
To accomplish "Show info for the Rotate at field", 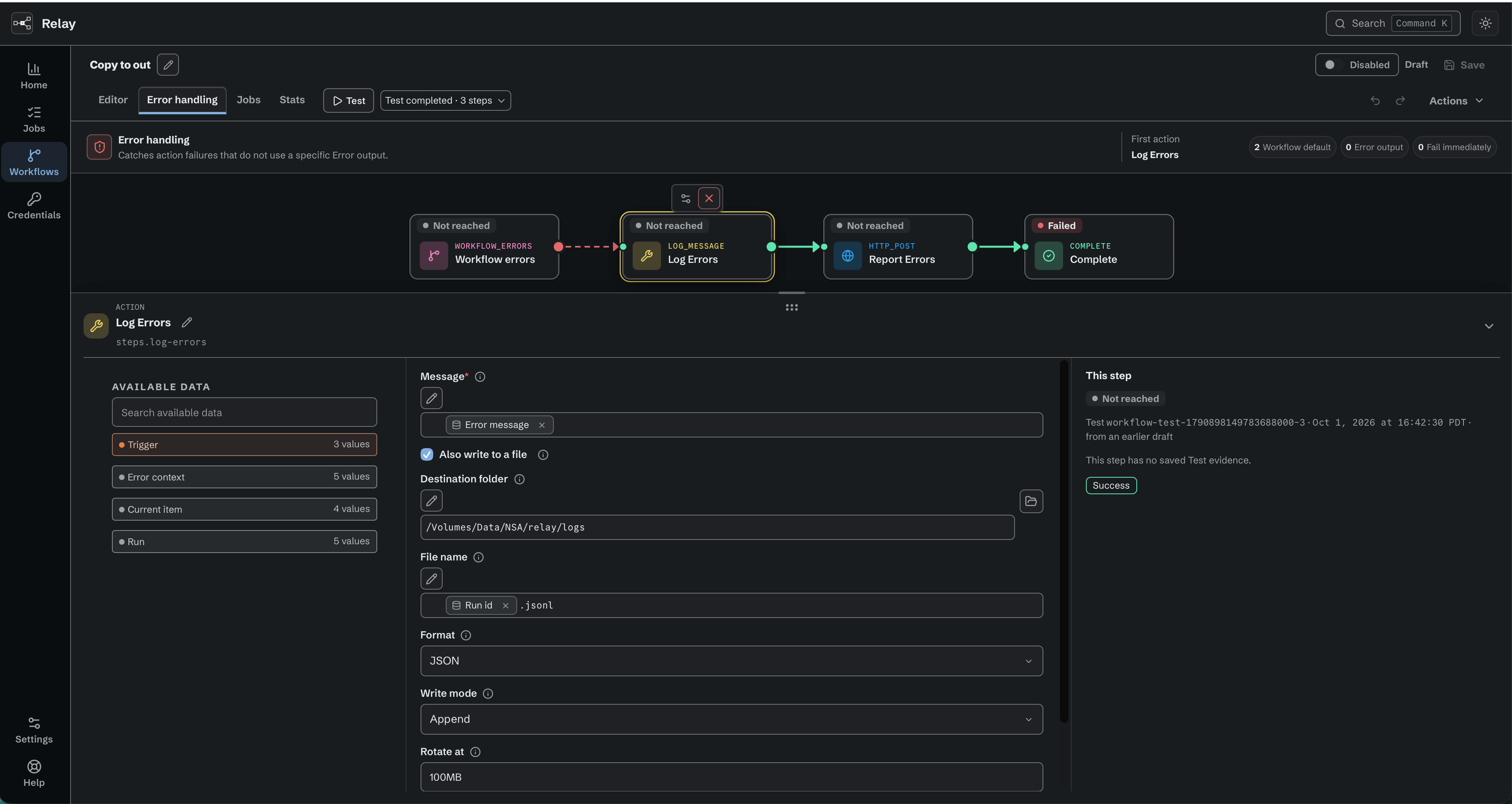I will pos(475,752).
